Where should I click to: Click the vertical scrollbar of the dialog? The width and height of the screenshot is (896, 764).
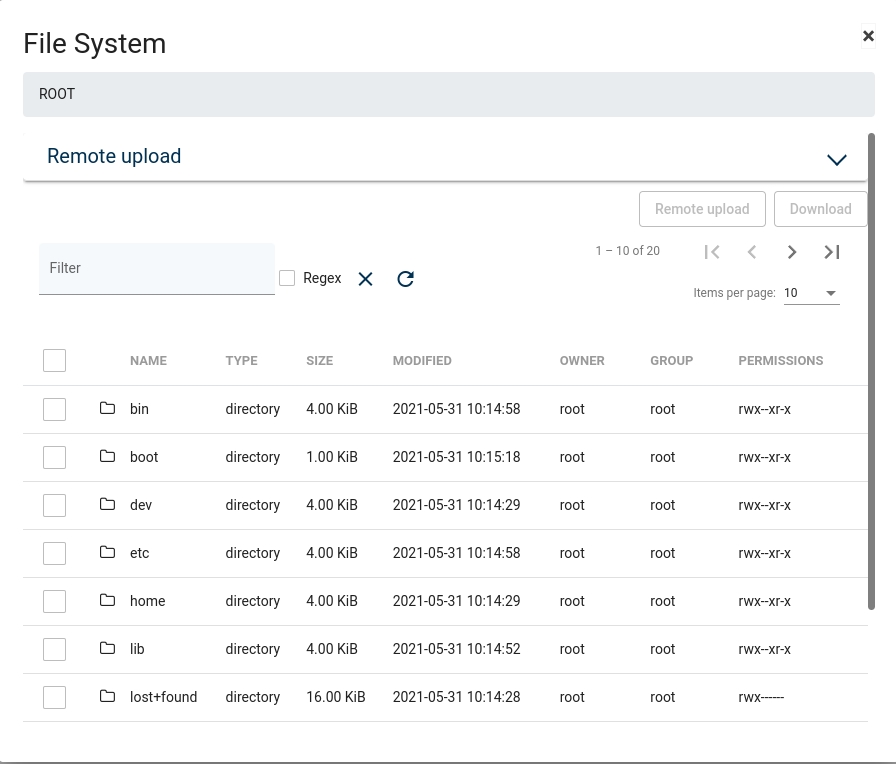pos(871,370)
